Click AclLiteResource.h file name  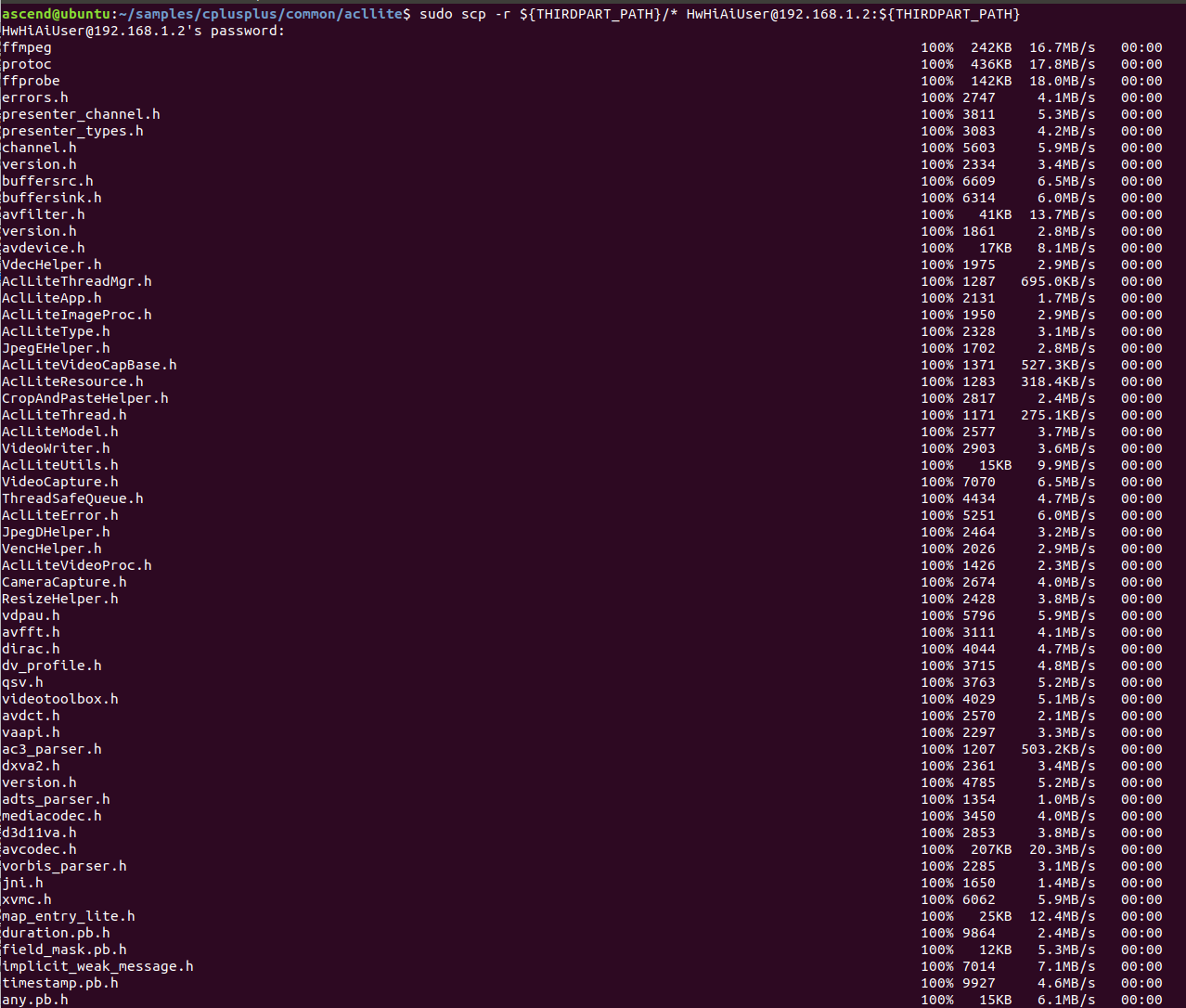[x=72, y=381]
